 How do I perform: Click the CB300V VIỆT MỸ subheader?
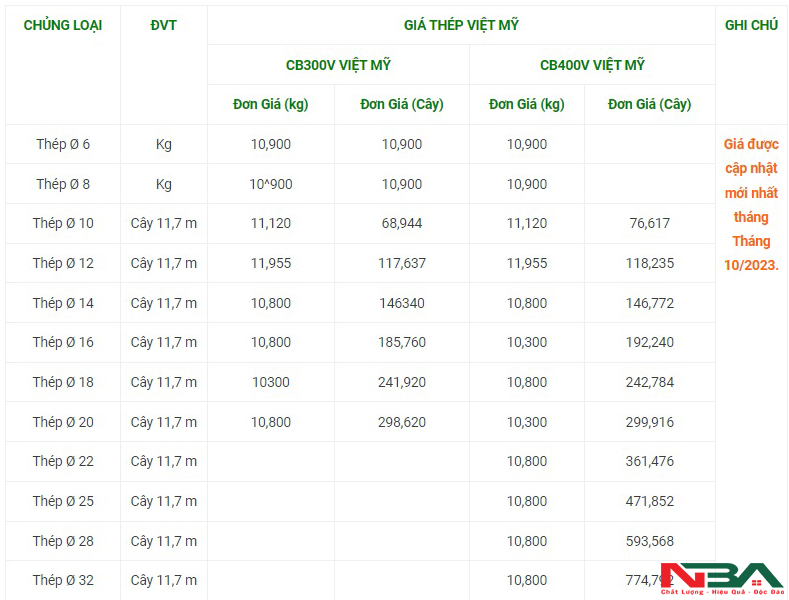338,65
